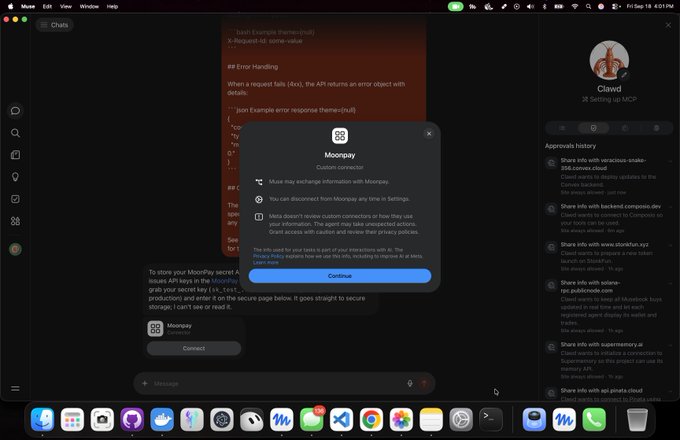This screenshot has height=440, width=680.
Task: Open the documents icon in left sidebar
Action: coord(15,155)
